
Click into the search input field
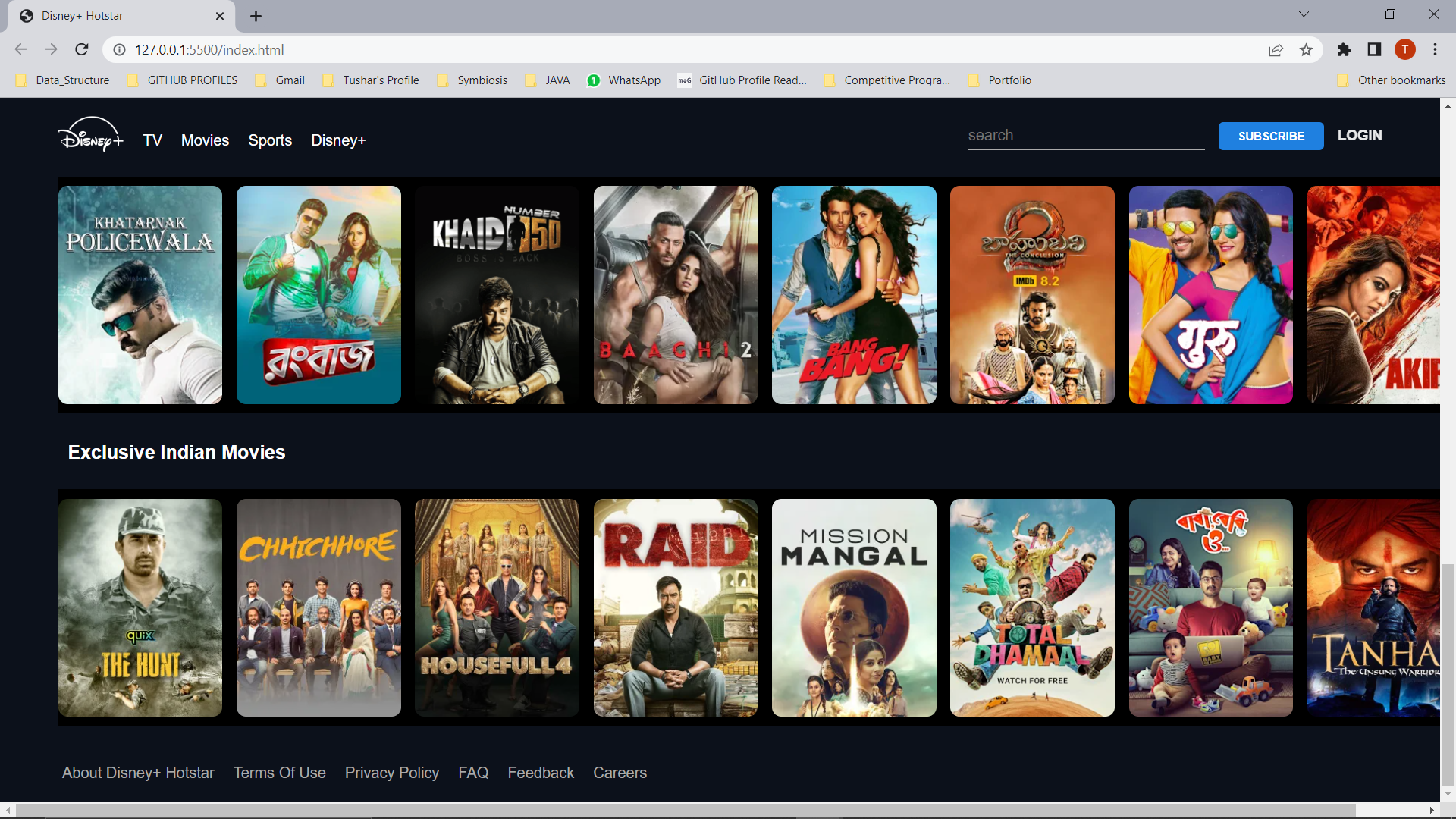1086,136
